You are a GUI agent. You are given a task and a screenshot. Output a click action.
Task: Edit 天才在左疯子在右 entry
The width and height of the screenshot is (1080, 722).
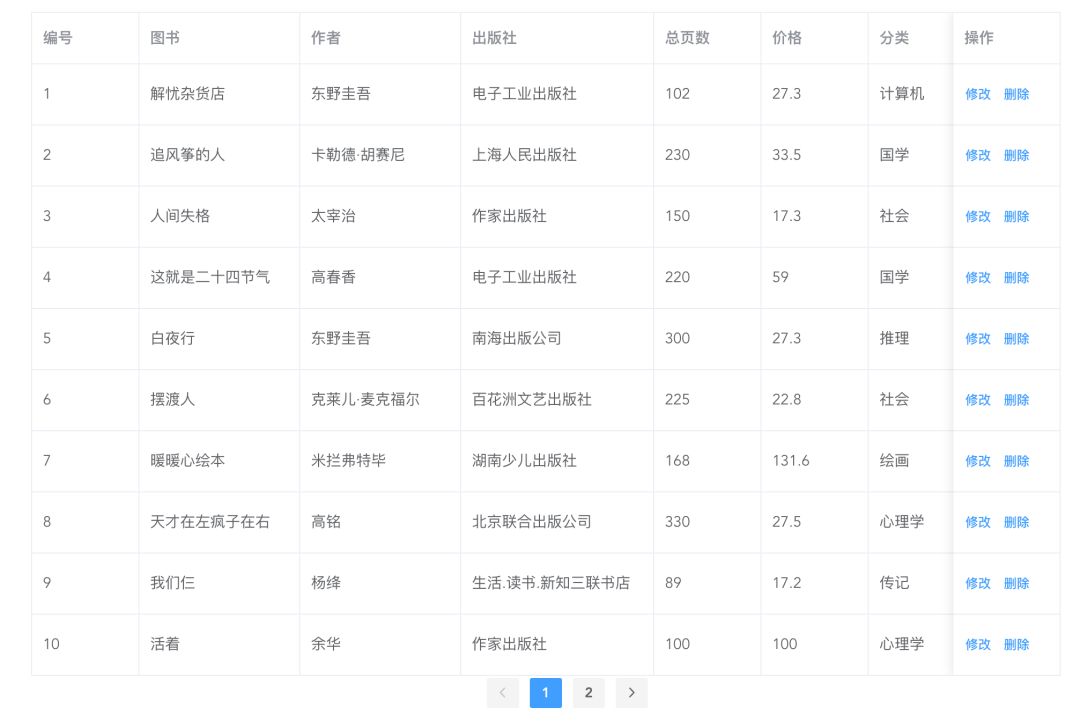pos(977,522)
